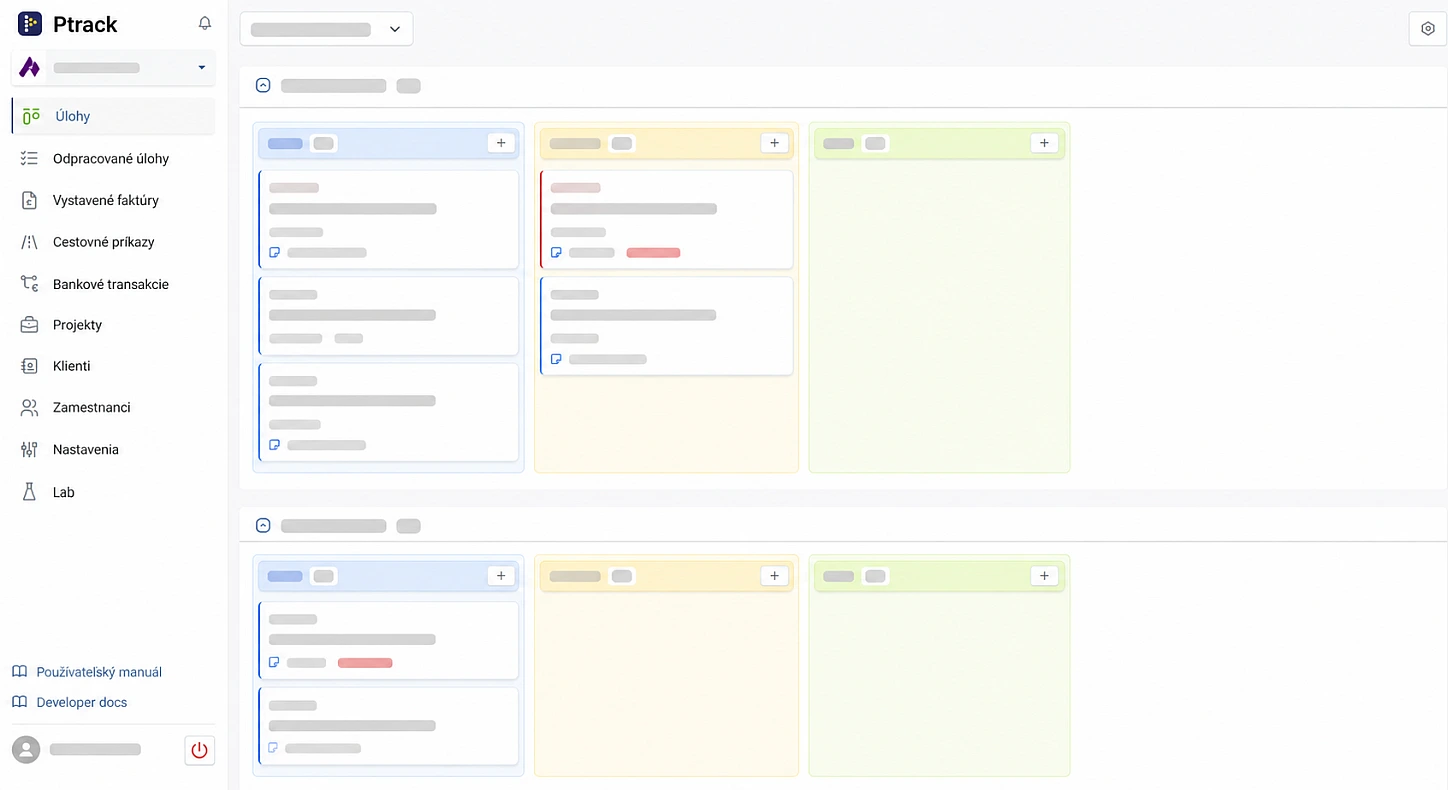The height and width of the screenshot is (790, 1448).
Task: Open first card in second group's blue column
Action: click(389, 640)
